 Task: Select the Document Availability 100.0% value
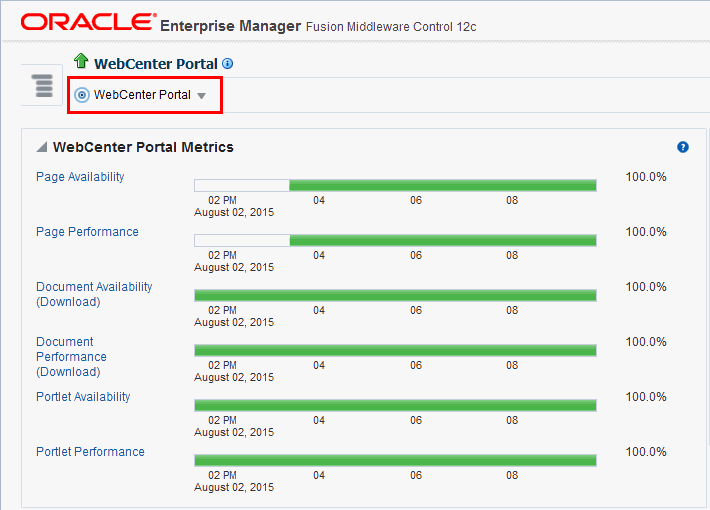[x=646, y=287]
